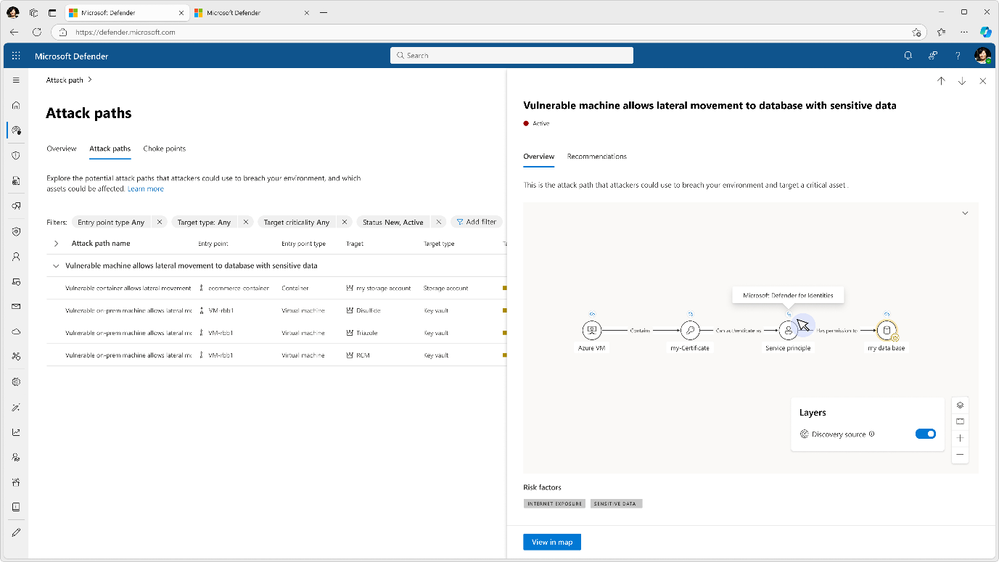Go to previous item with up arrow

941,81
